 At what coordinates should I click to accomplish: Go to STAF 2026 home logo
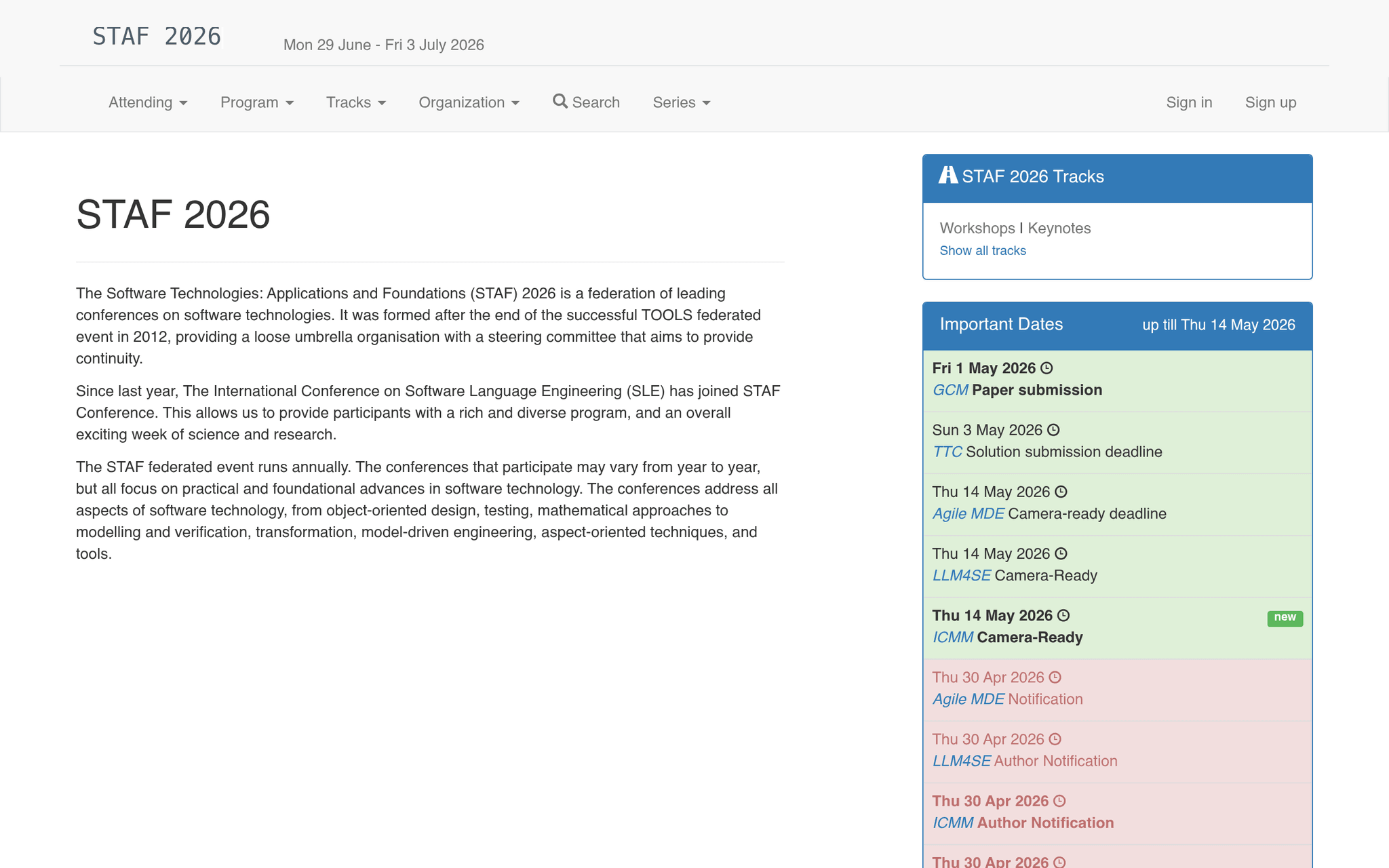(157, 36)
